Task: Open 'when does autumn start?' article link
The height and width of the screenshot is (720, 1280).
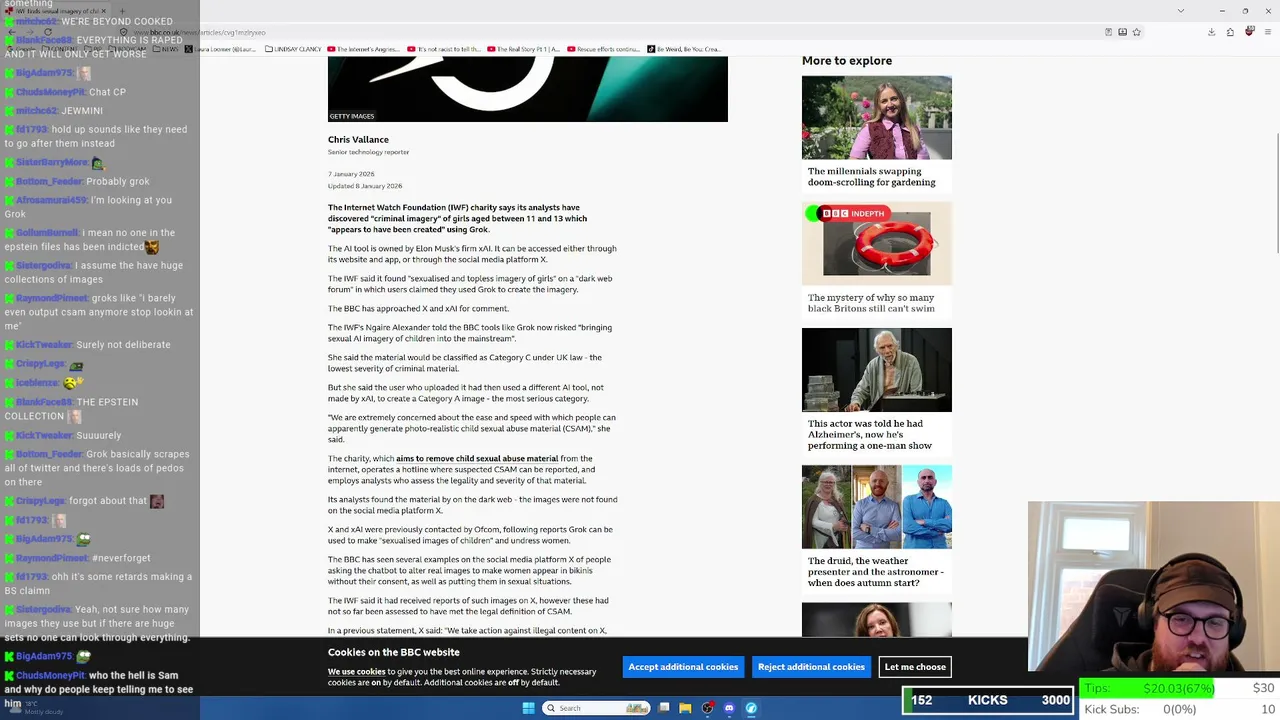Action: pyautogui.click(x=876, y=572)
